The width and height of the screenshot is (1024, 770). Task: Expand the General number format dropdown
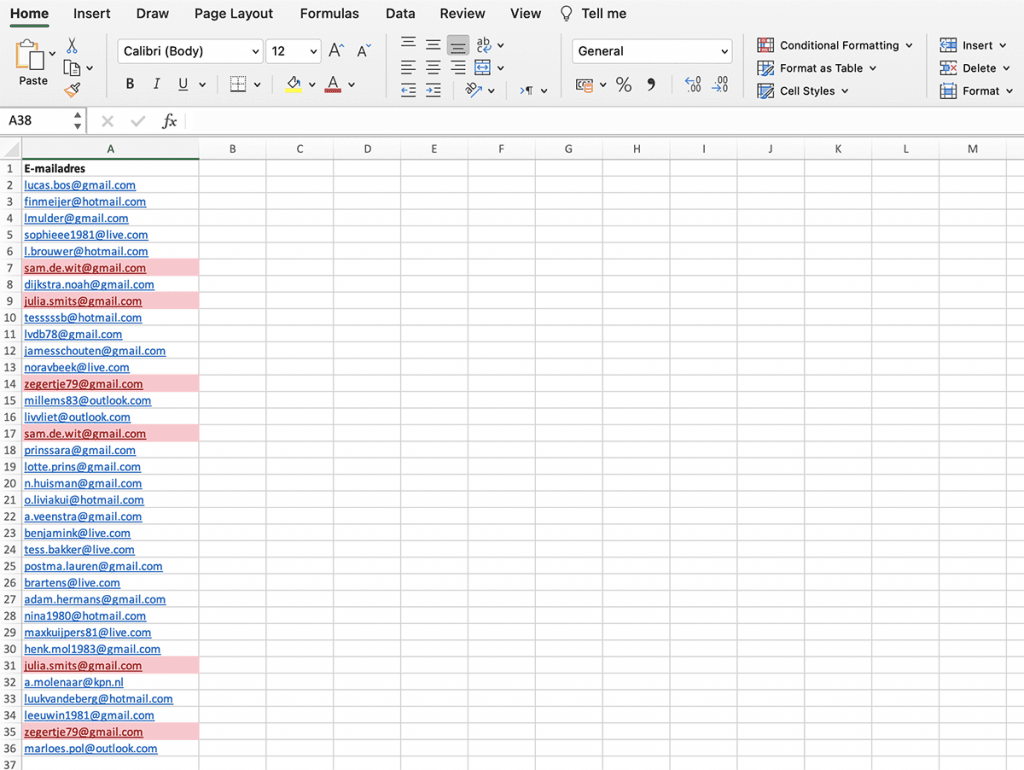[652, 51]
